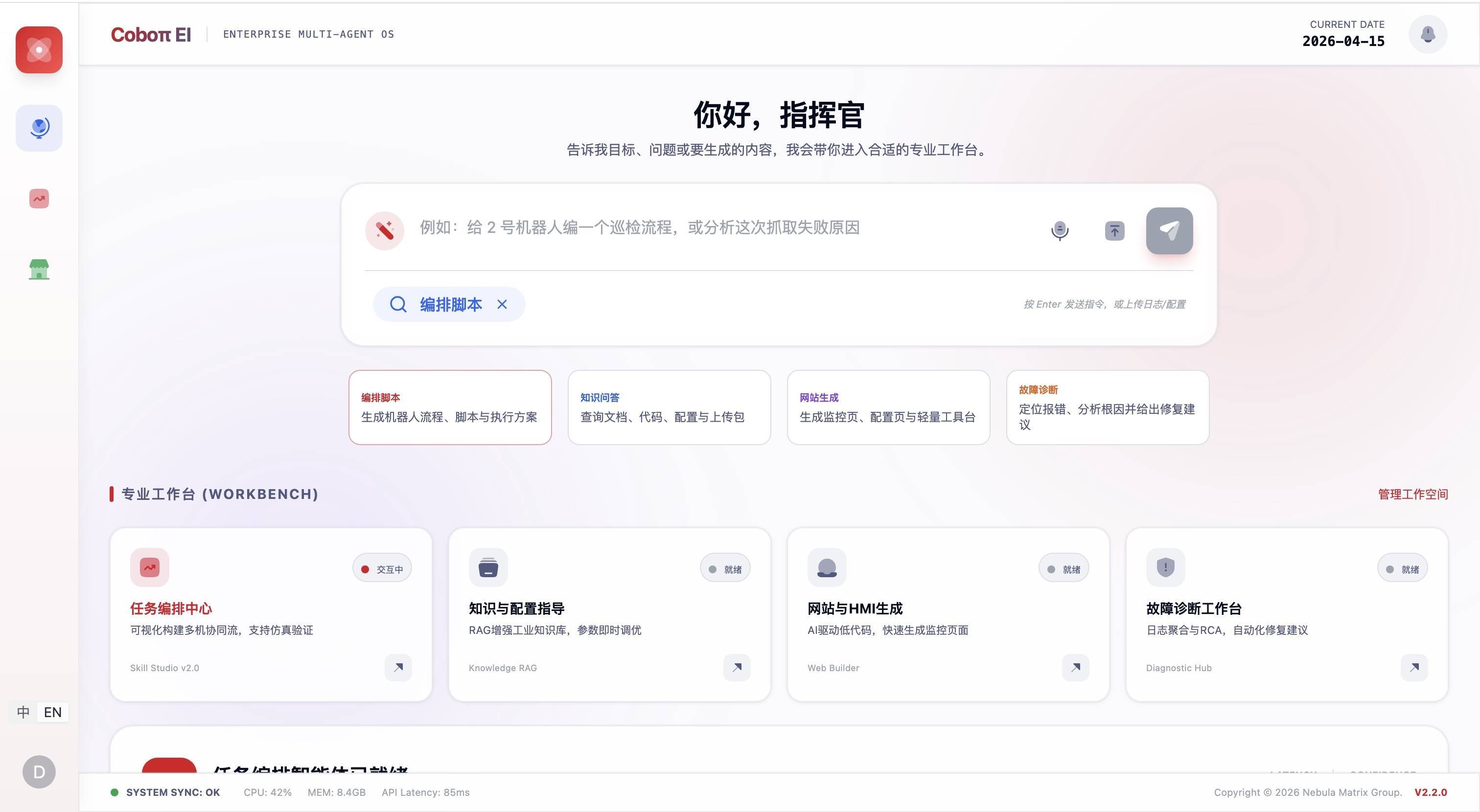The height and width of the screenshot is (812, 1480).
Task: Click the 知识与配置指导 card icon
Action: tap(488, 567)
